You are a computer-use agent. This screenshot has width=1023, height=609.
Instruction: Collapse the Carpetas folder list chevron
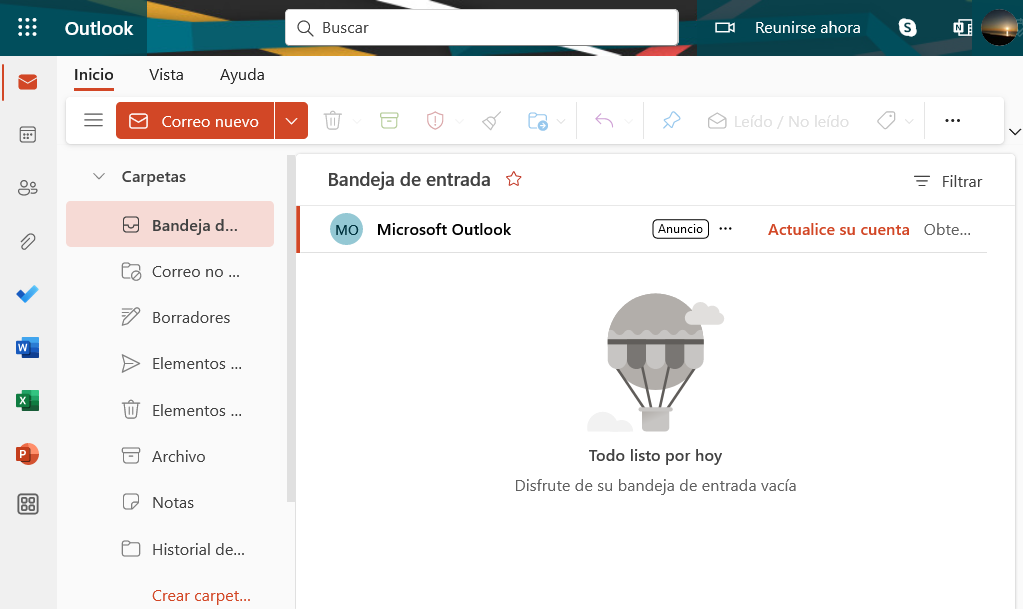[x=99, y=176]
